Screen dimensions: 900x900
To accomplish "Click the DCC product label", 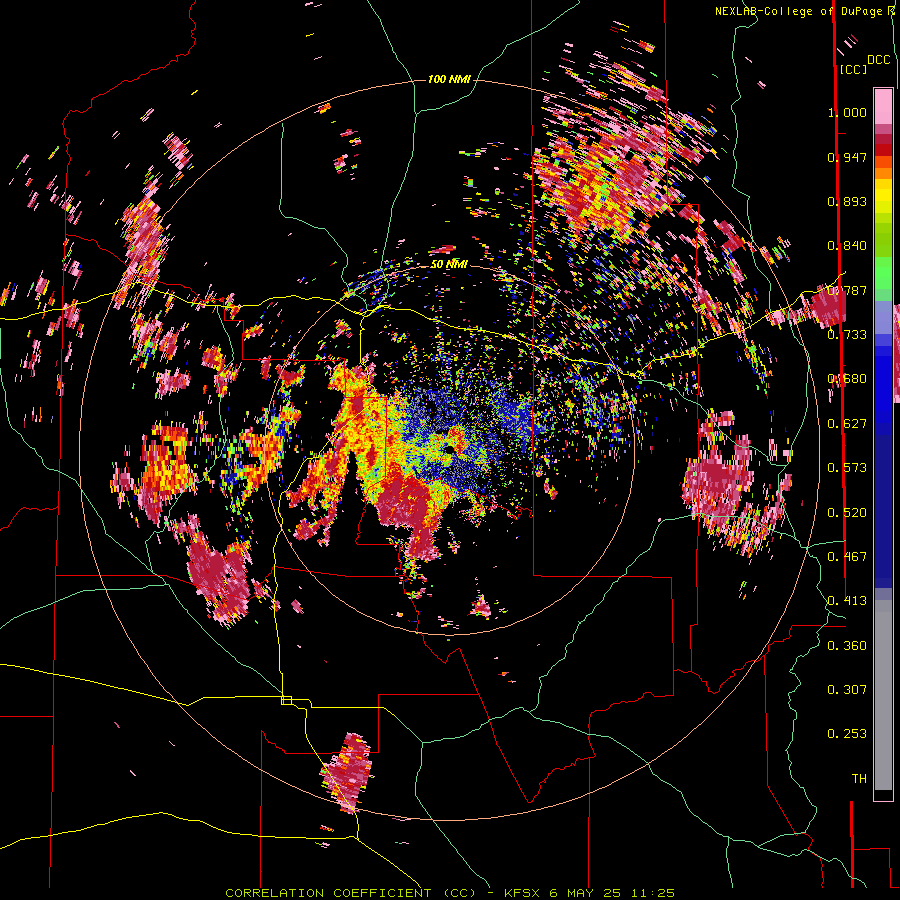I will tap(879, 60).
